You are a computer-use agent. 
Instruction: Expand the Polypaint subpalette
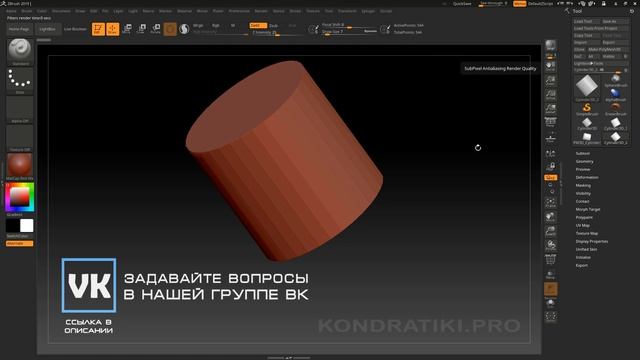(584, 217)
